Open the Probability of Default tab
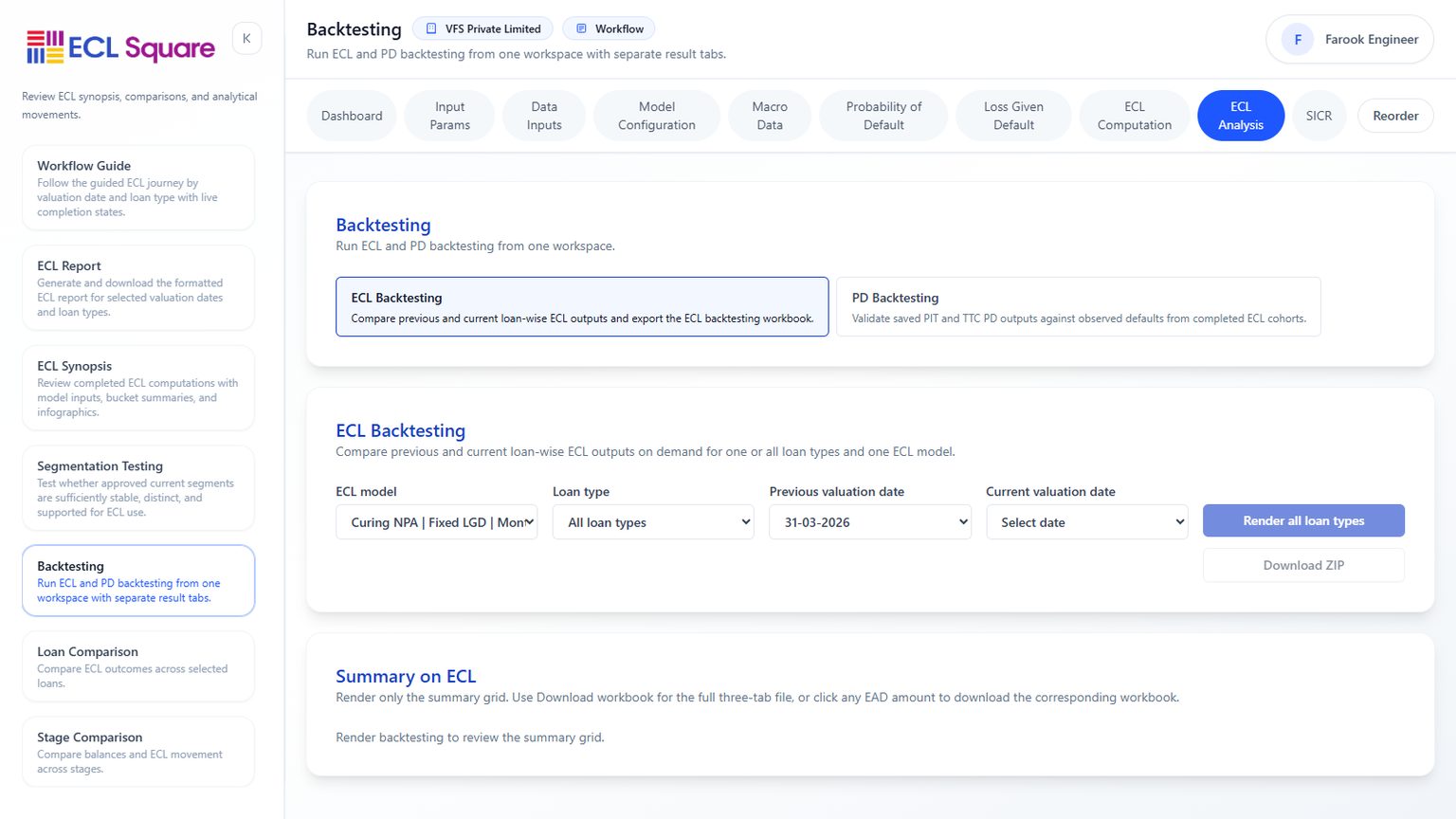1456x819 pixels. pos(883,116)
